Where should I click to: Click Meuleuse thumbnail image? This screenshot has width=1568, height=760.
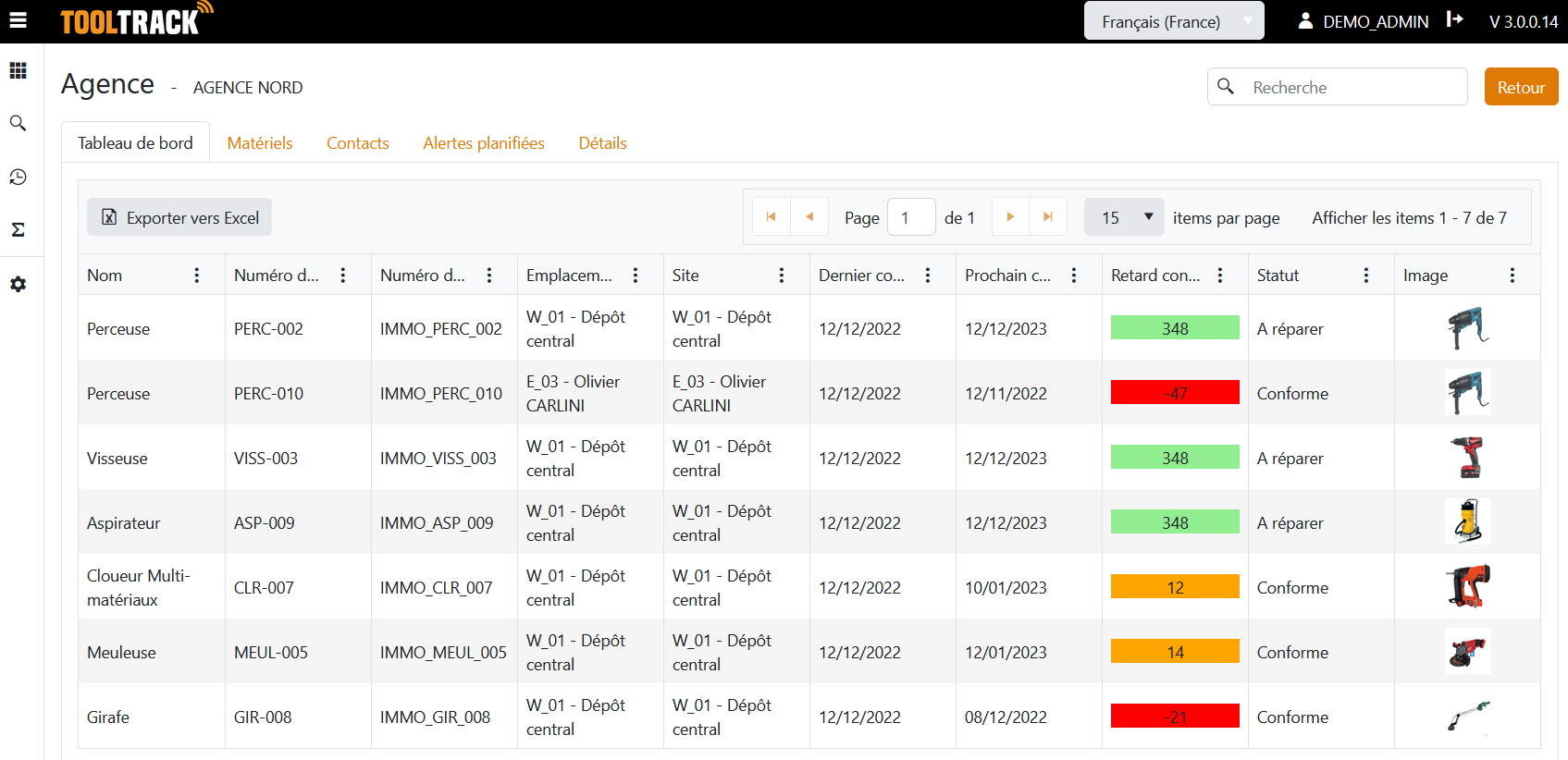(1468, 652)
